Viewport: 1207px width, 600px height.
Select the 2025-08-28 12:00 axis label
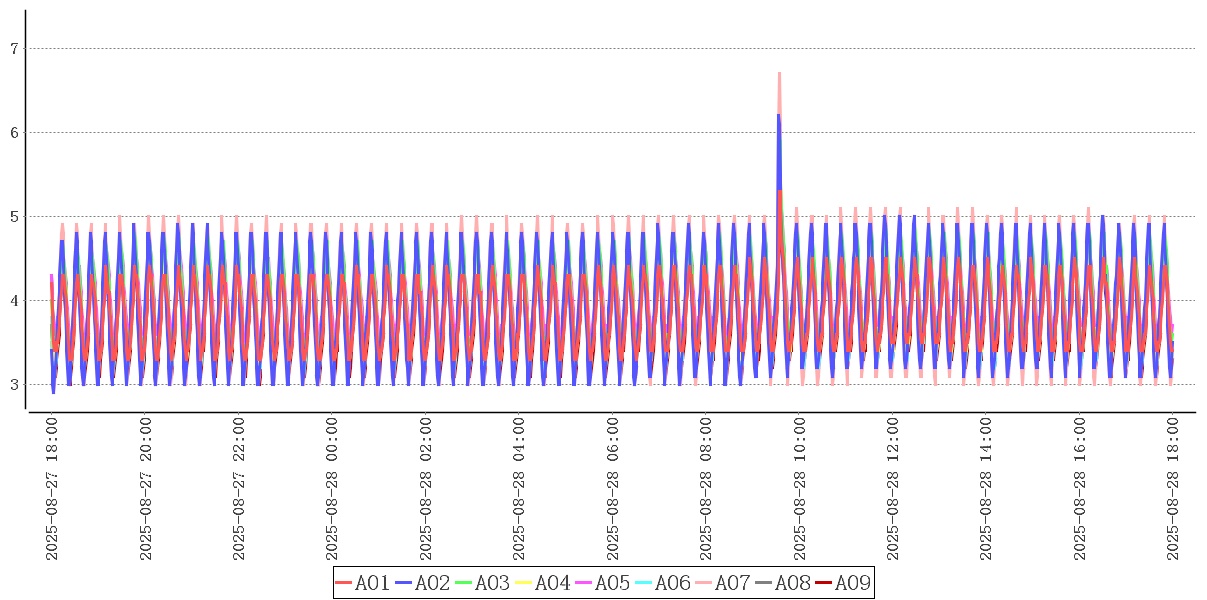tap(893, 489)
